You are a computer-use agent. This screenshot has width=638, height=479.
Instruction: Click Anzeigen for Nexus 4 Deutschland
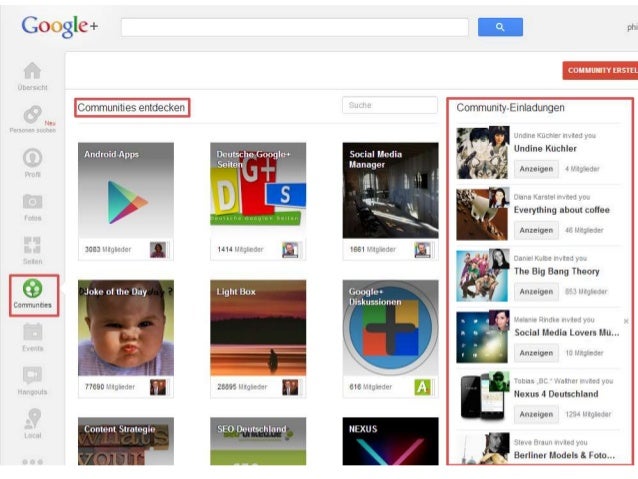pyautogui.click(x=536, y=414)
